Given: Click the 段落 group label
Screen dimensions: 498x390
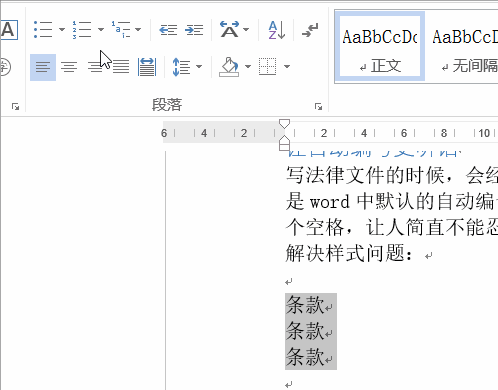Looking at the screenshot, I should (x=167, y=105).
